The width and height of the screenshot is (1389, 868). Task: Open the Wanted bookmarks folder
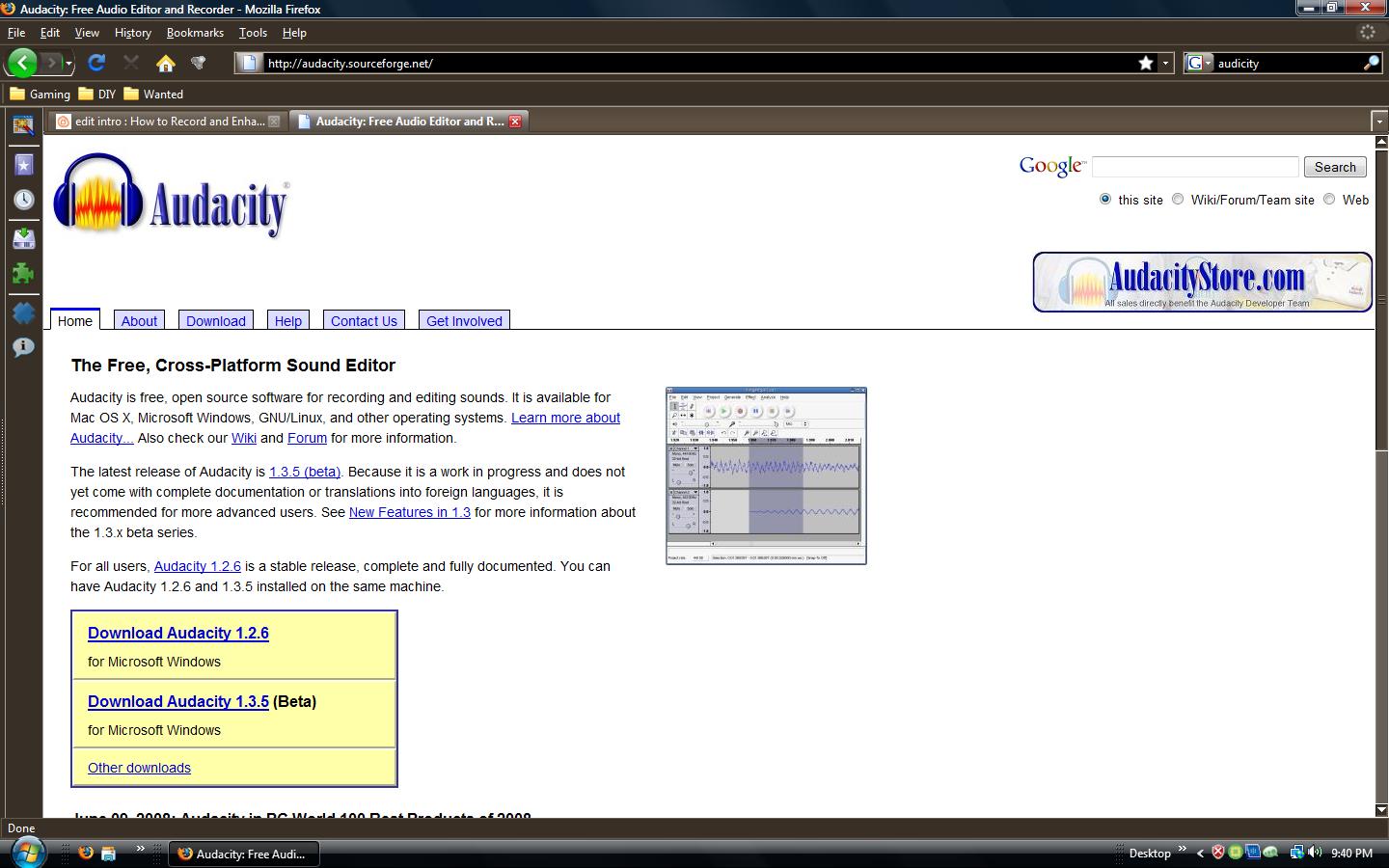[152, 94]
